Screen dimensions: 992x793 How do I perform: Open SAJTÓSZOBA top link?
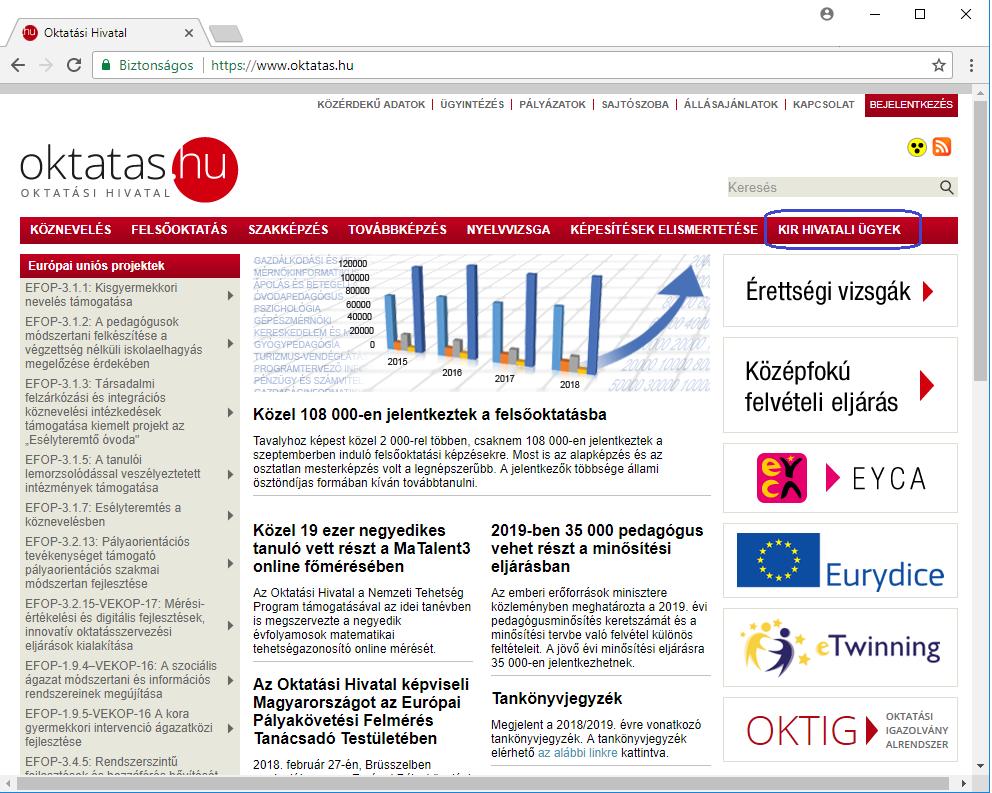pyautogui.click(x=635, y=104)
